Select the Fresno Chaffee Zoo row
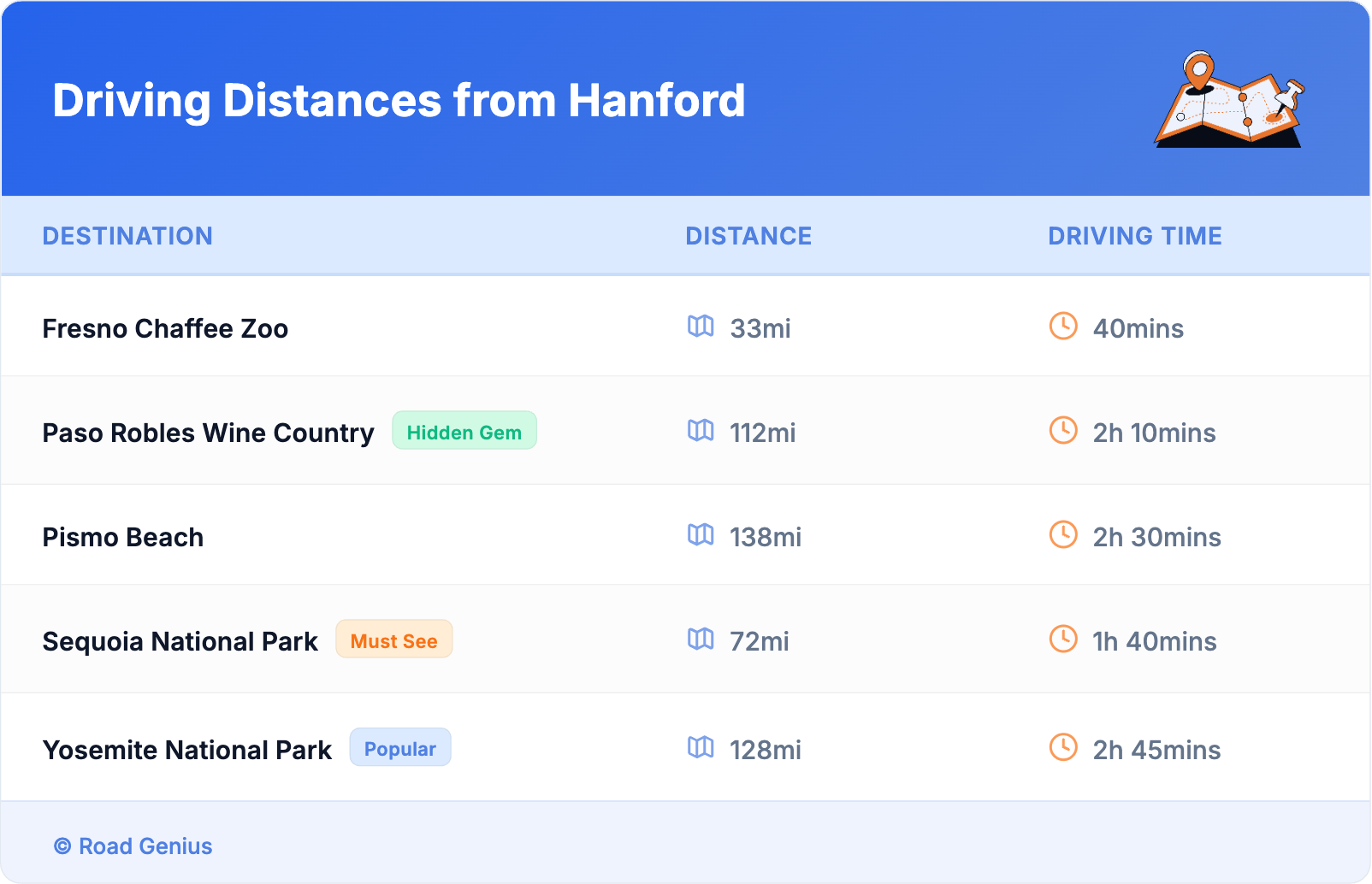The image size is (1372, 884). coord(165,329)
